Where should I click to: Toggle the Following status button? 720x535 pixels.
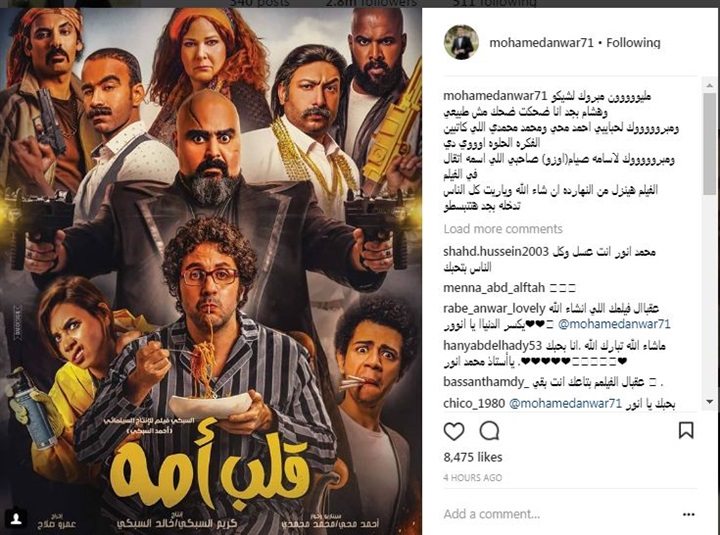coord(633,43)
